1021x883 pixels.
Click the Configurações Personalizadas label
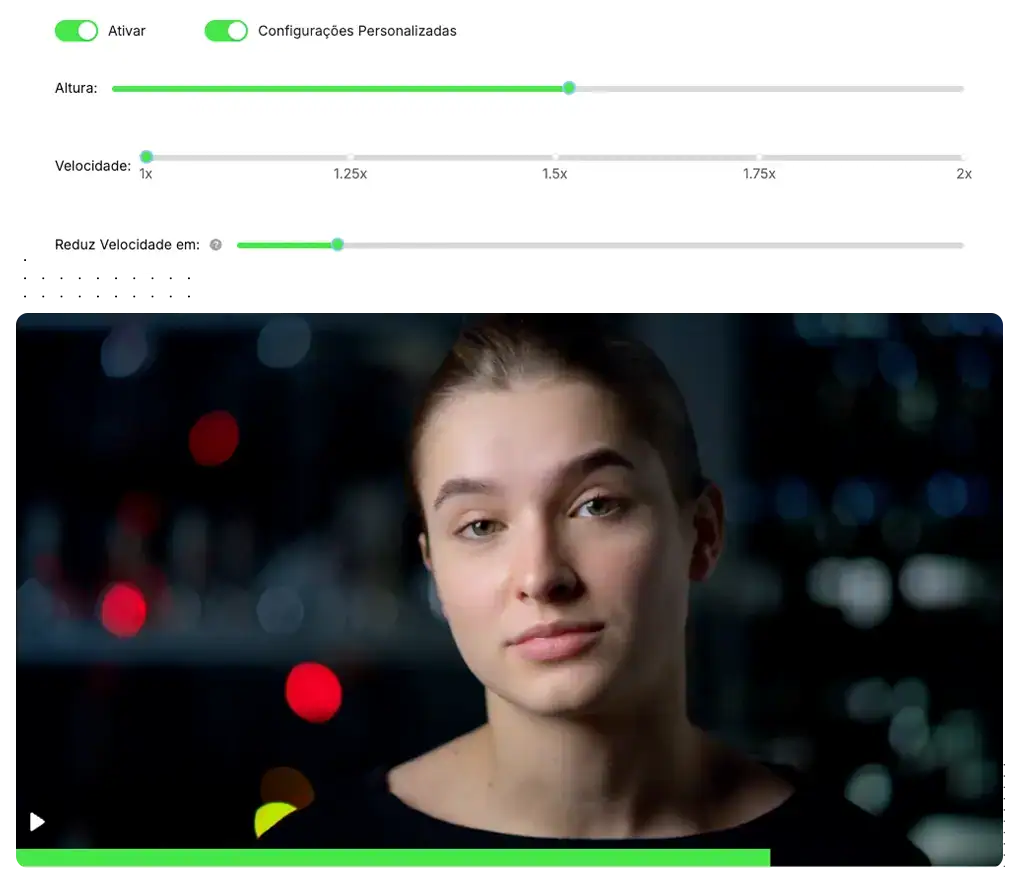click(x=357, y=31)
